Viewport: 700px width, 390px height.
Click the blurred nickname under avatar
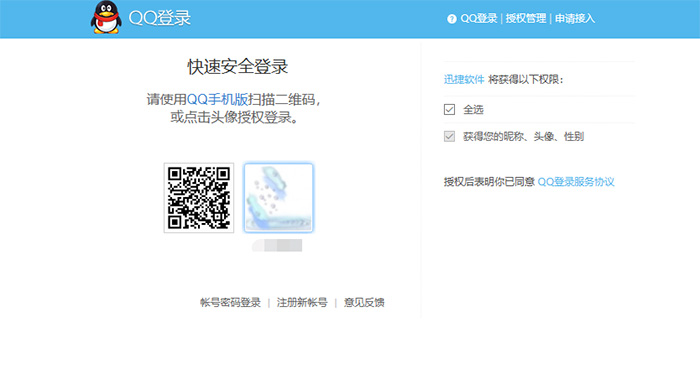coord(277,245)
